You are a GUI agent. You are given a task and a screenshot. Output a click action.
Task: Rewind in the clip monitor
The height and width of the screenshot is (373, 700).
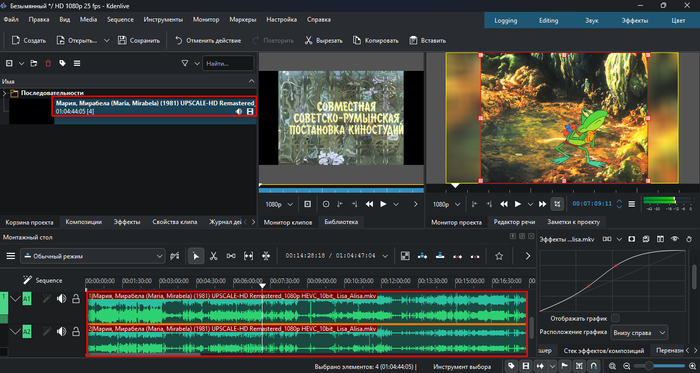pyautogui.click(x=369, y=204)
